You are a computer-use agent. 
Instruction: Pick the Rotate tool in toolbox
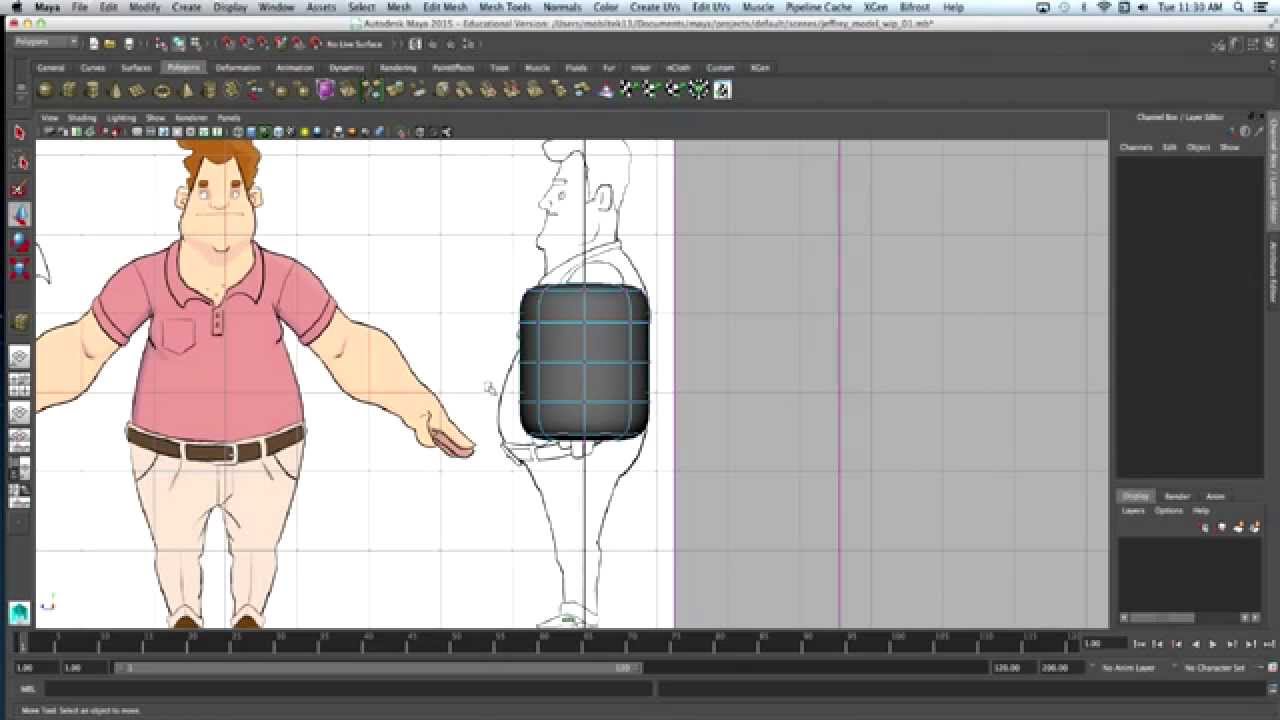click(19, 241)
